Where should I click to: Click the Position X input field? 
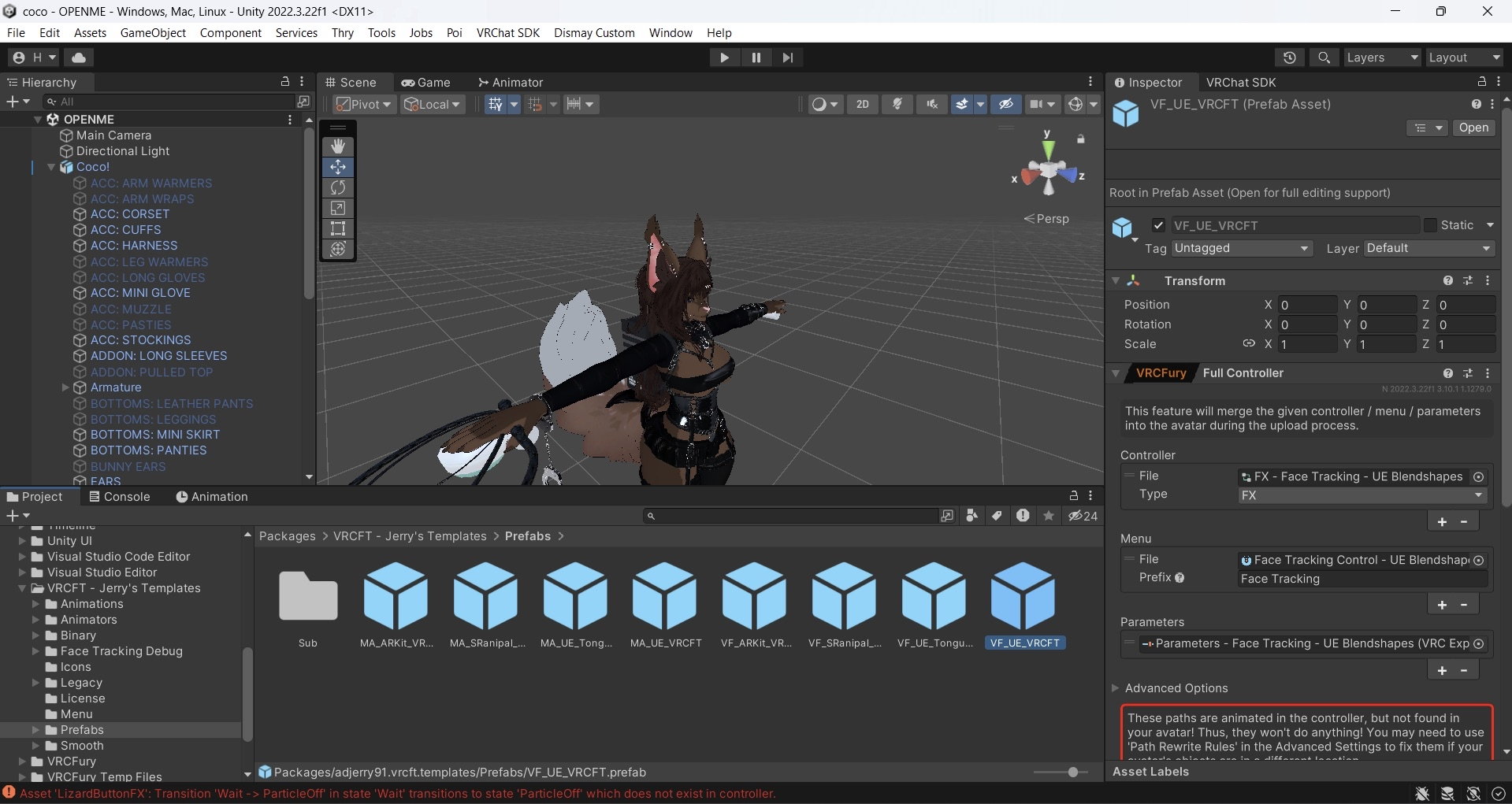click(x=1308, y=305)
